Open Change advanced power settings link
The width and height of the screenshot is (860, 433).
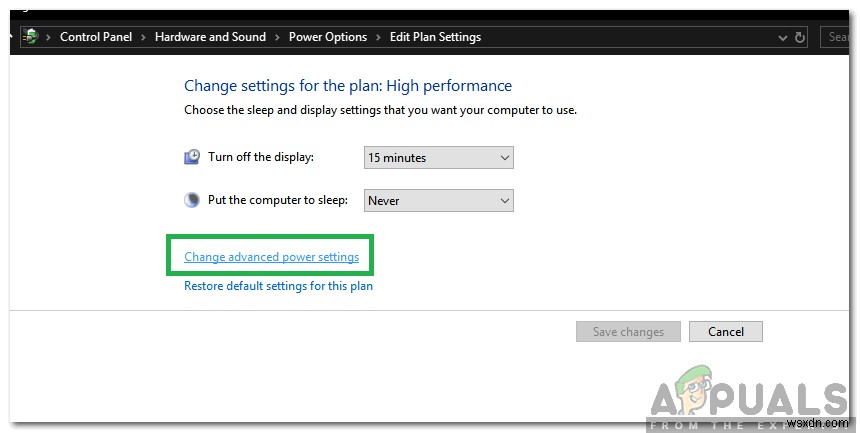pyautogui.click(x=271, y=257)
